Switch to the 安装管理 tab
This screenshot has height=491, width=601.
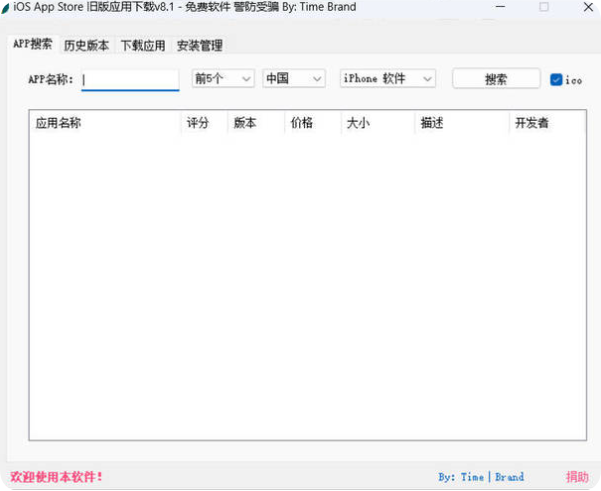pyautogui.click(x=200, y=45)
